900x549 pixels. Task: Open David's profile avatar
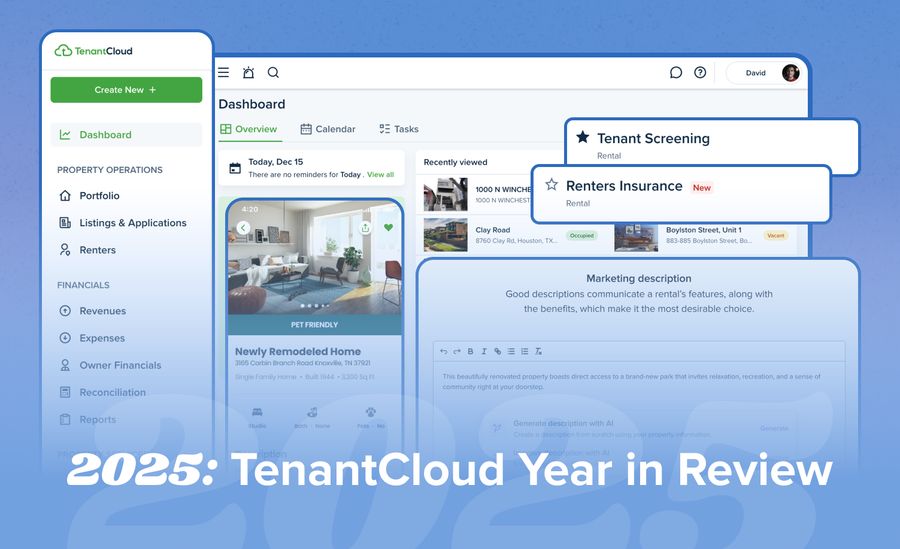tap(790, 73)
